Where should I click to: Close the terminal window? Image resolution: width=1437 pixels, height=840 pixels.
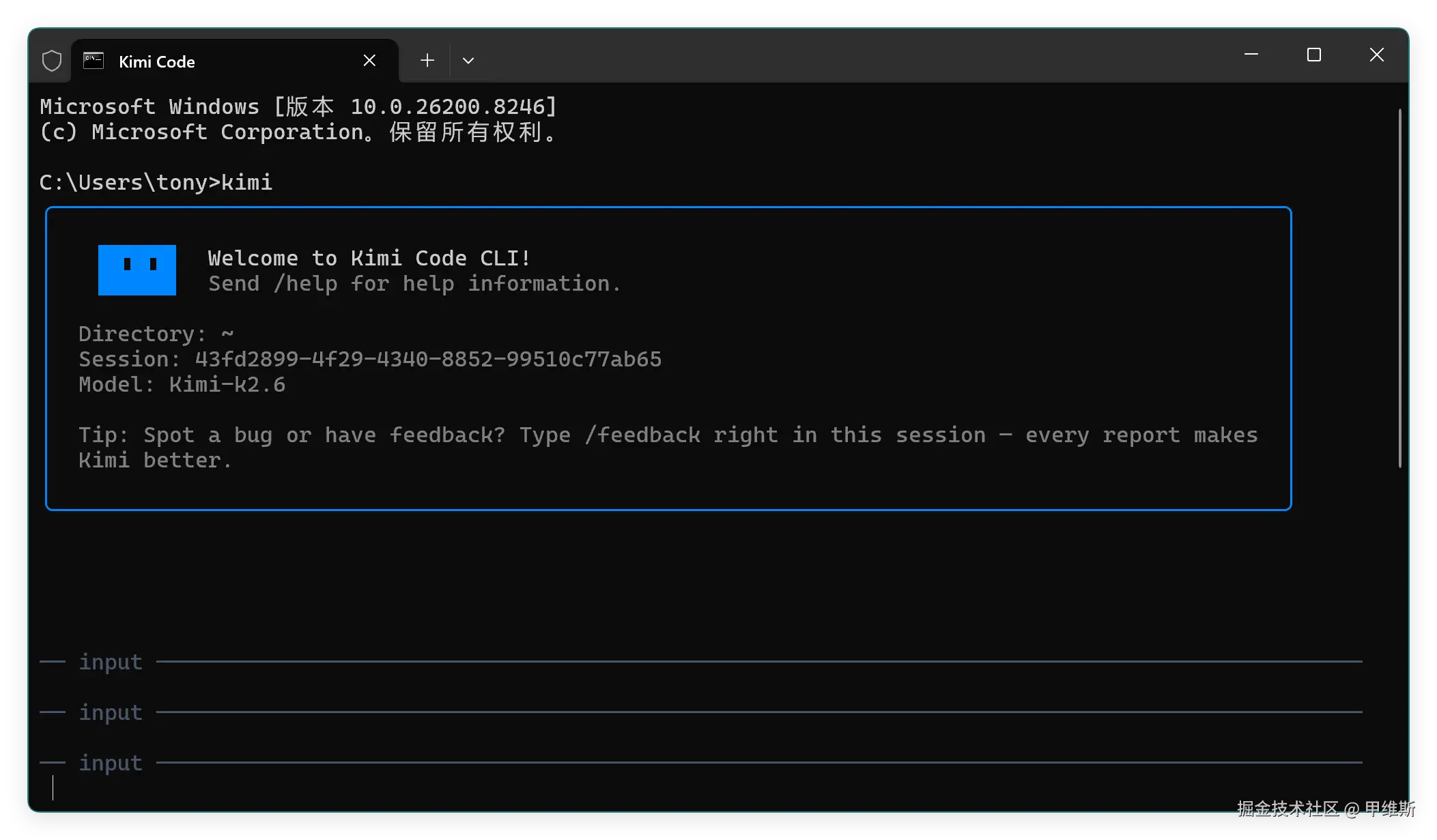(x=1377, y=55)
